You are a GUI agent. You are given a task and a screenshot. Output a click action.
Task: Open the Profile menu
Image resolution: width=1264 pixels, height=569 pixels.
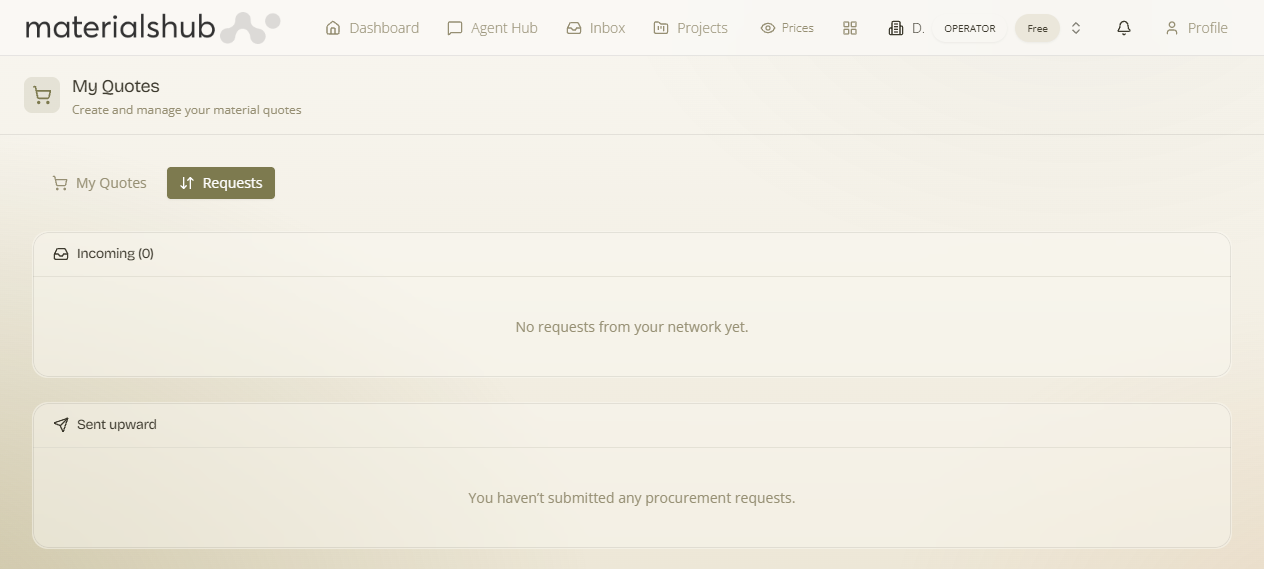click(1196, 28)
